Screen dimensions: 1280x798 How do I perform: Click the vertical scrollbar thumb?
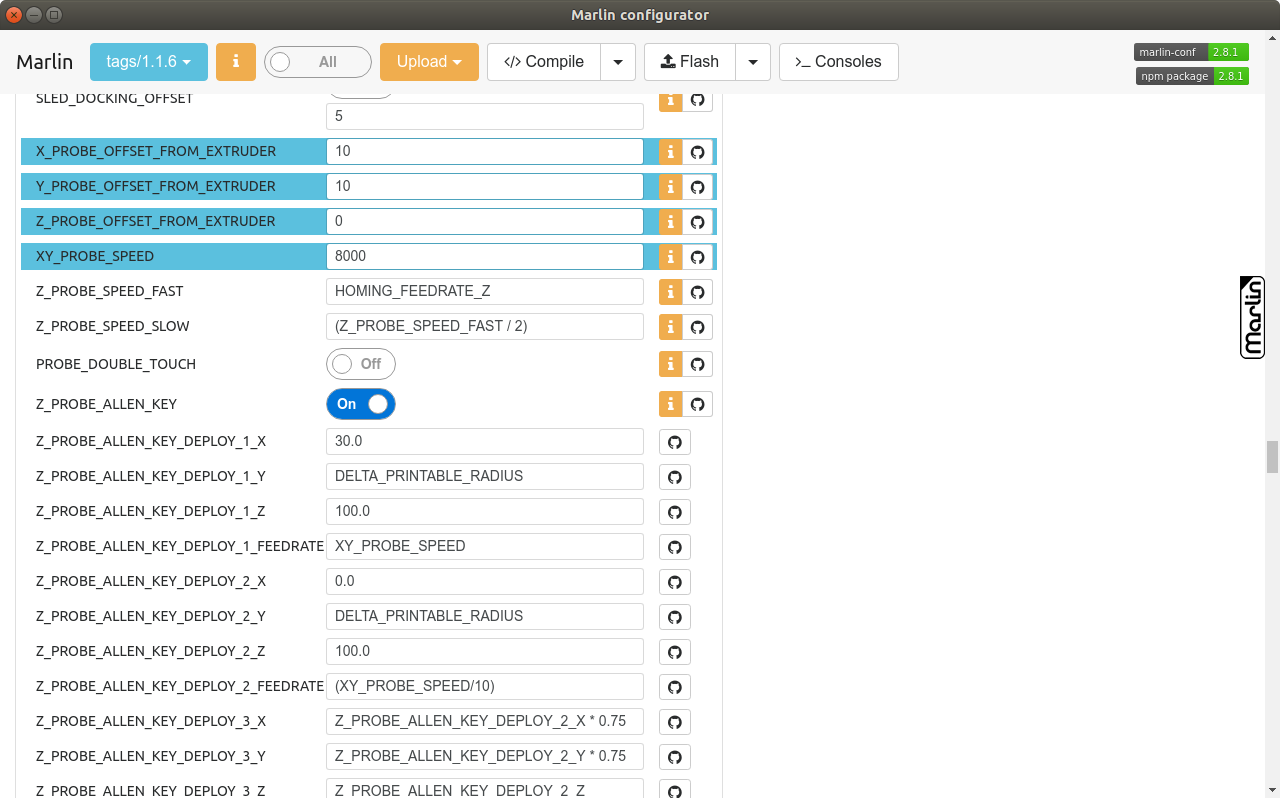click(x=1272, y=457)
